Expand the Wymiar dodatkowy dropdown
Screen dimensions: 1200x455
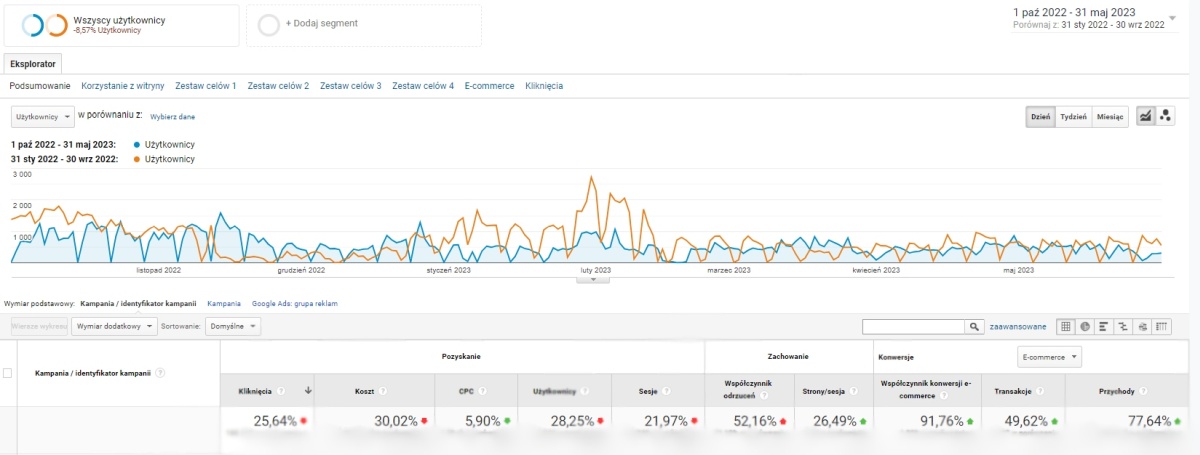(115, 326)
